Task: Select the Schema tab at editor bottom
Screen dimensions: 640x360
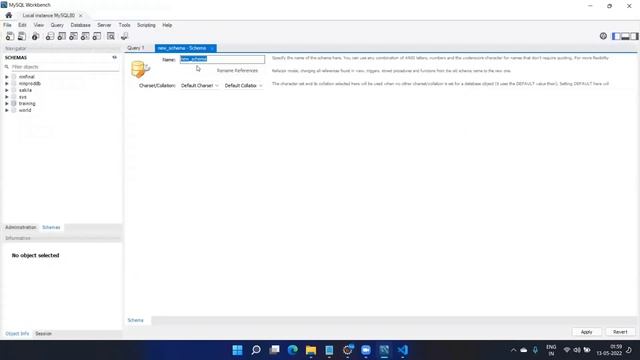Action: [x=136, y=320]
